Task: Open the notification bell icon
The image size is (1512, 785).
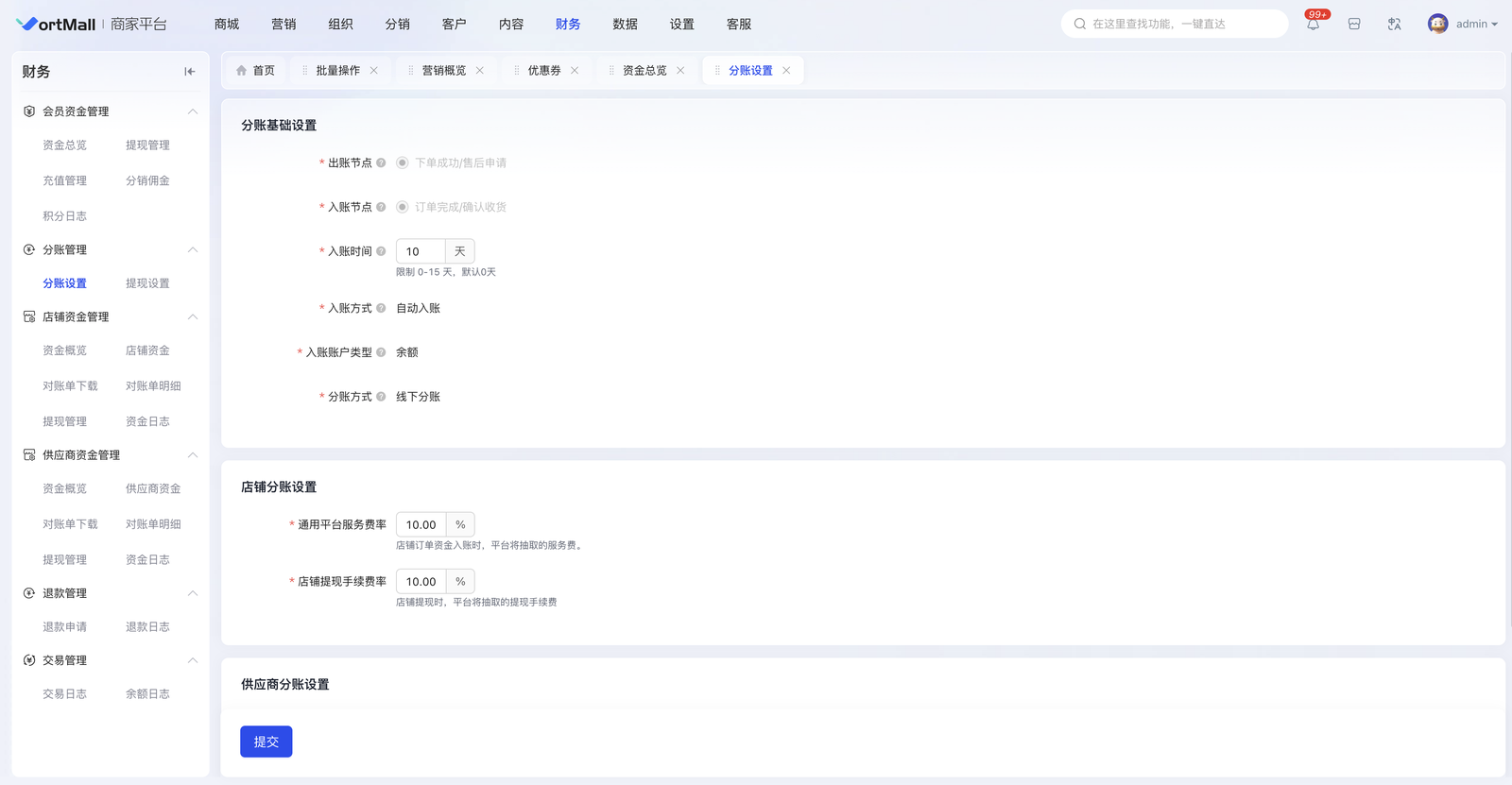Action: click(1313, 25)
